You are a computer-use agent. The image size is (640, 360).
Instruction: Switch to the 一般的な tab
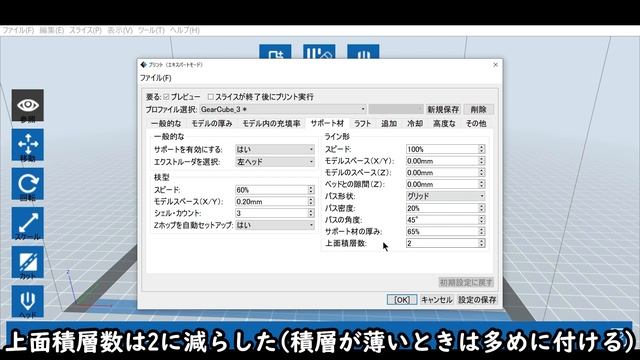[166, 123]
